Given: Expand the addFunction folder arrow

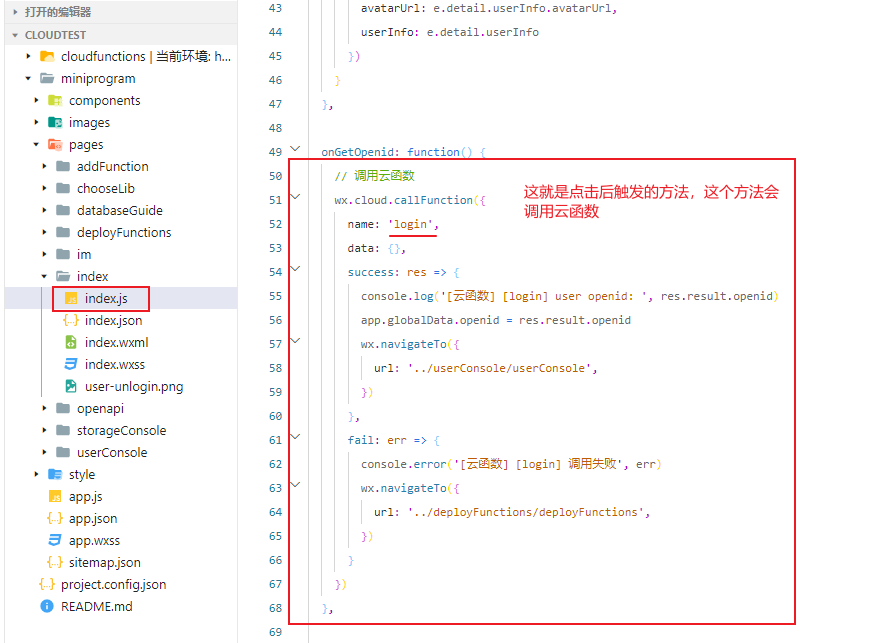Looking at the screenshot, I should (44, 166).
